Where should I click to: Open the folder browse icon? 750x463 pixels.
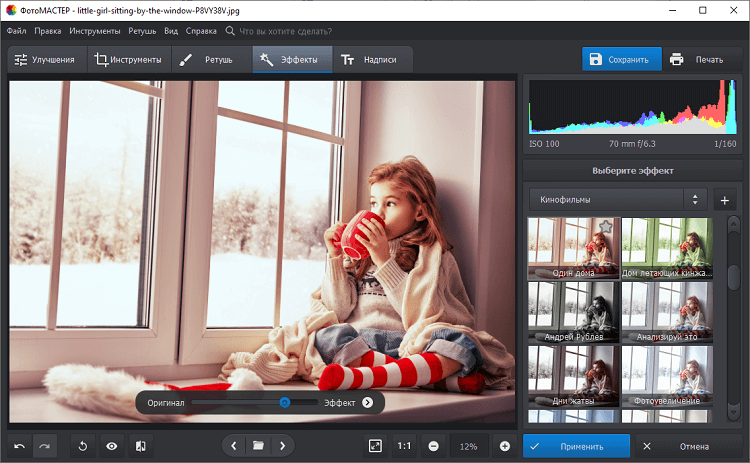258,446
